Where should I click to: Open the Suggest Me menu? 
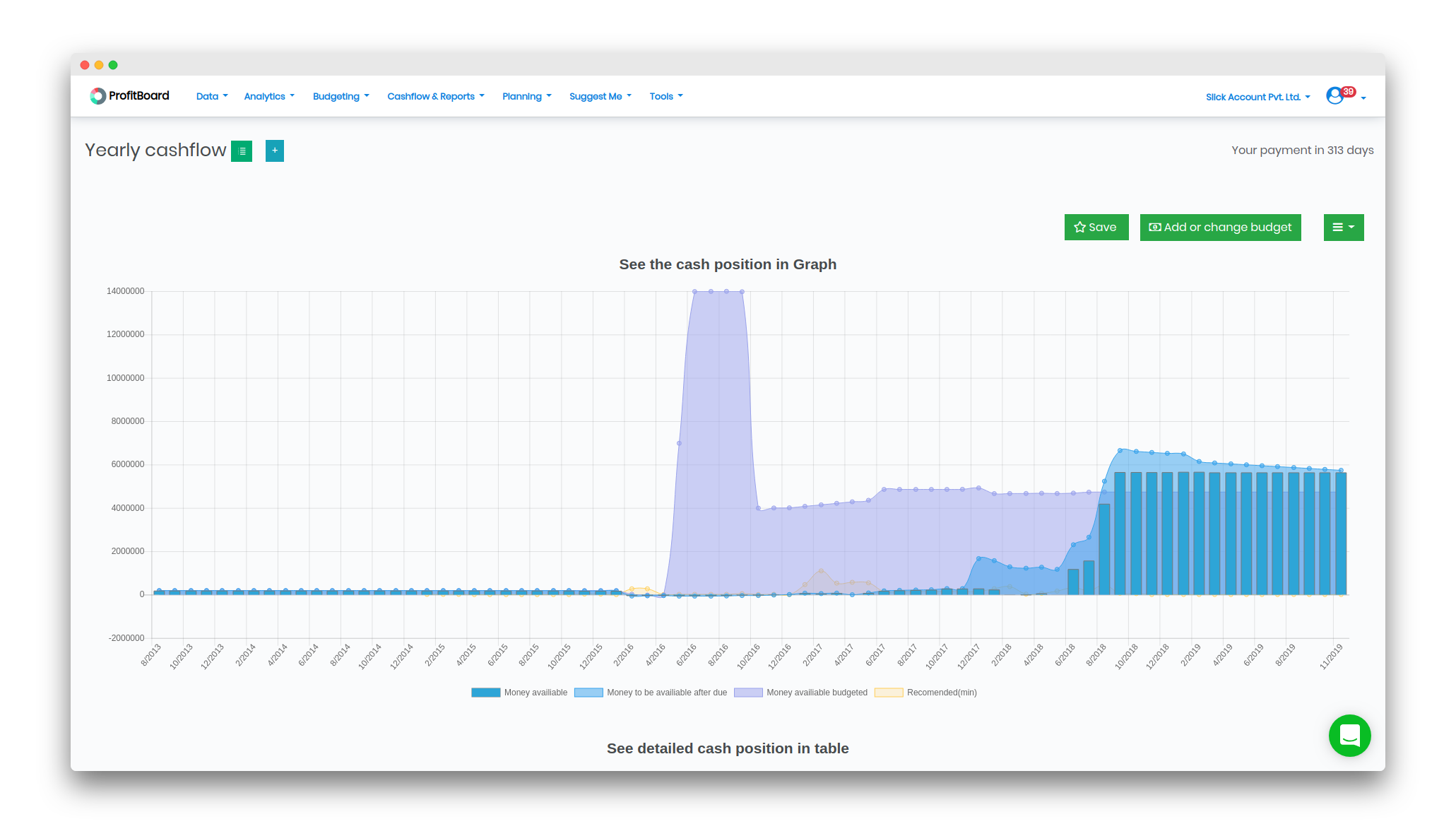pyautogui.click(x=600, y=97)
